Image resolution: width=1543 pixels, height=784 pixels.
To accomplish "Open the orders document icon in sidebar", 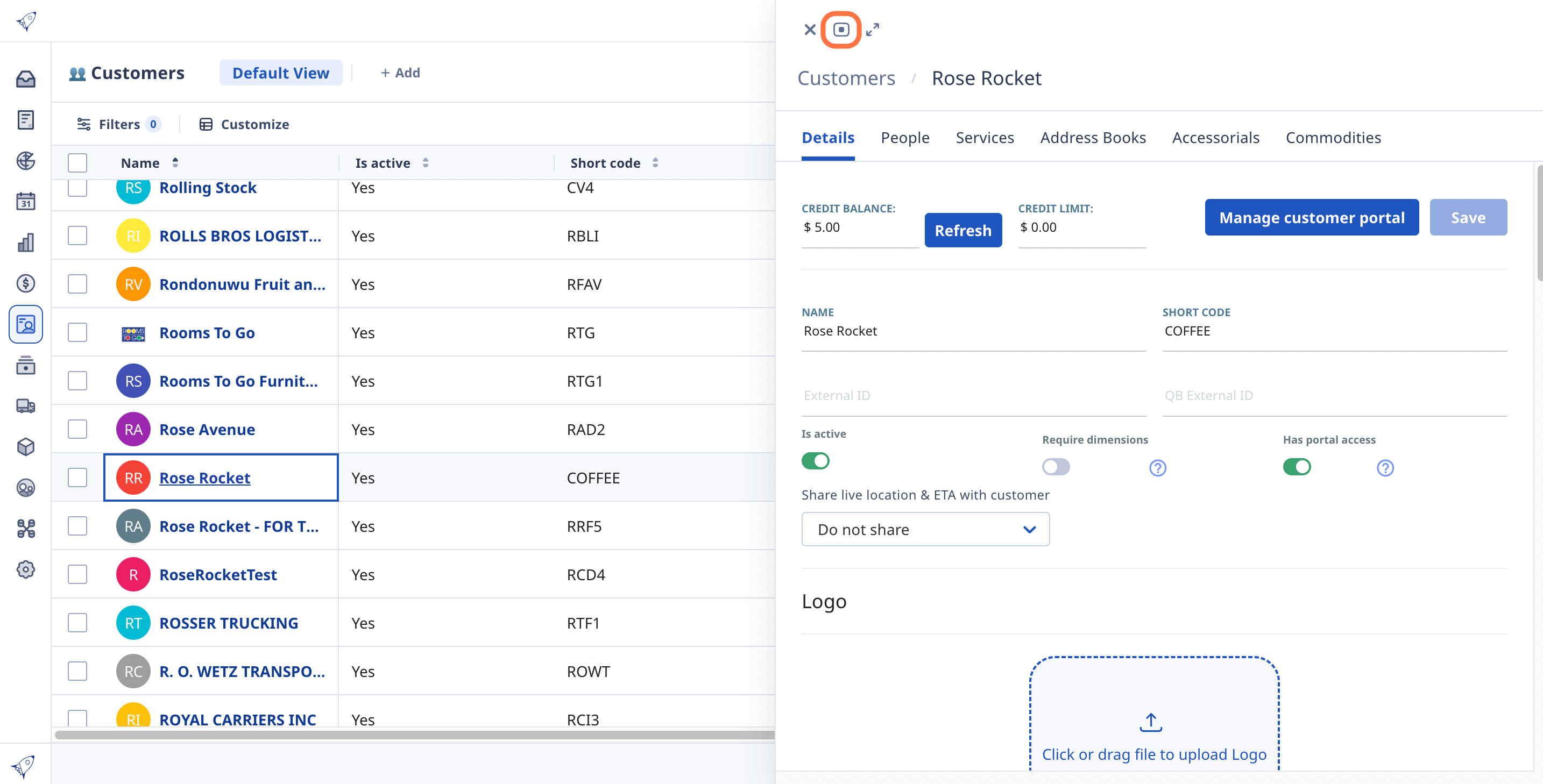I will [x=26, y=120].
